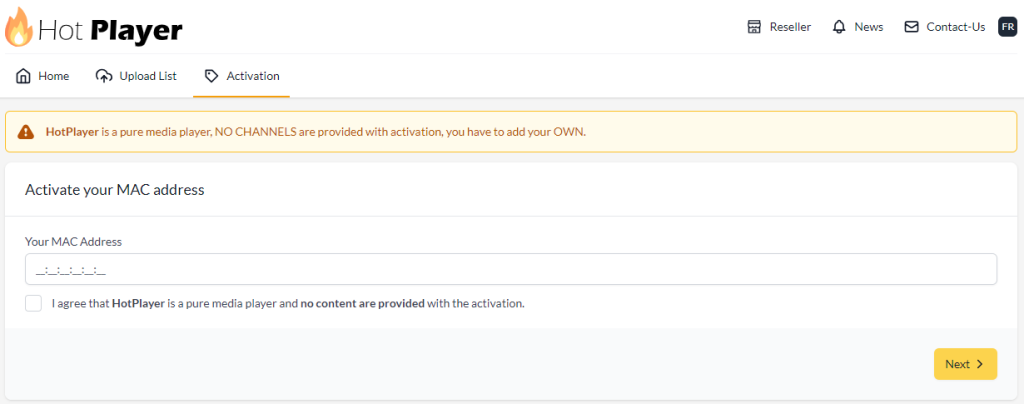Viewport: 1024px width, 404px height.
Task: Click the Home house icon
Action: pyautogui.click(x=24, y=76)
